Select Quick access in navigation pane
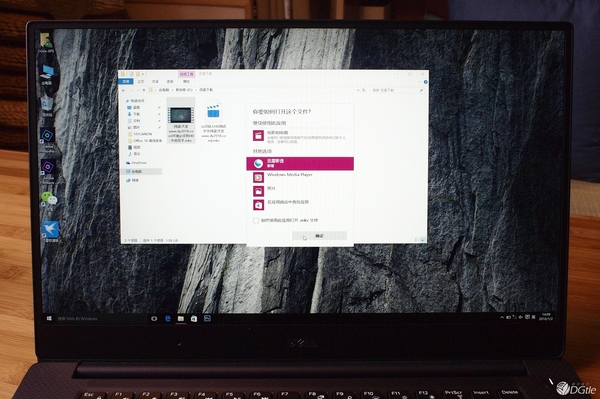The height and width of the screenshot is (399, 600). pyautogui.click(x=135, y=101)
